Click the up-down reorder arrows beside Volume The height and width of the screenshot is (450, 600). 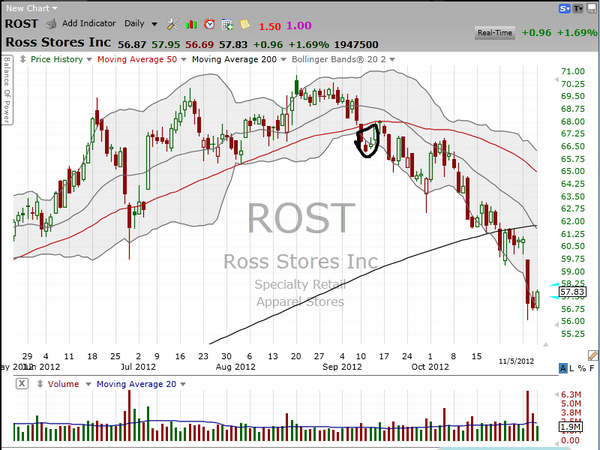[40, 384]
